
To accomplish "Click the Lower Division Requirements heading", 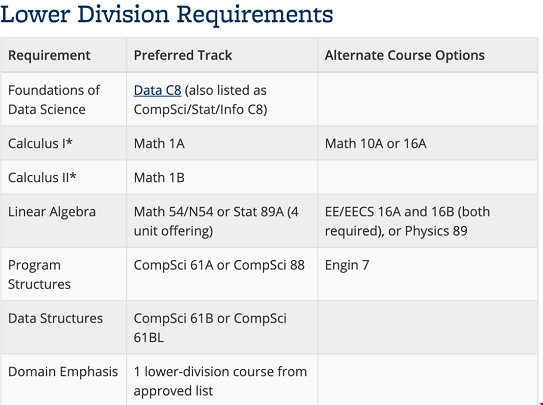I will (x=167, y=15).
